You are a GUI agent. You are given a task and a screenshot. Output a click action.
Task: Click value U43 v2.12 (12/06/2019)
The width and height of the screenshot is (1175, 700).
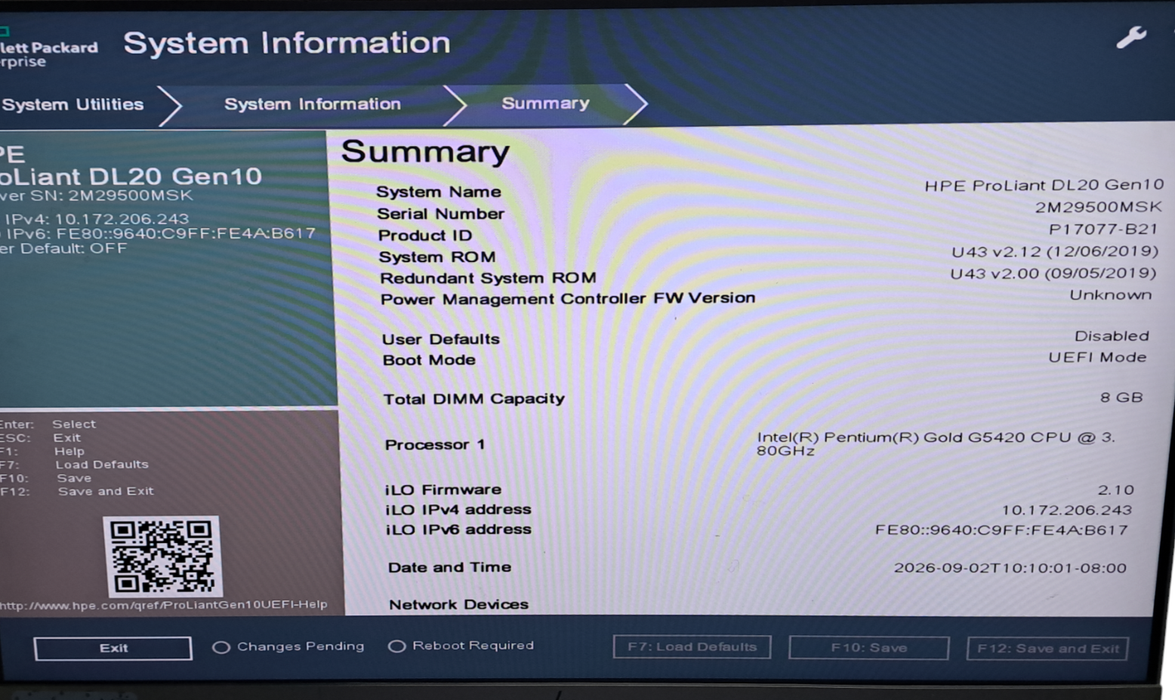click(1054, 252)
